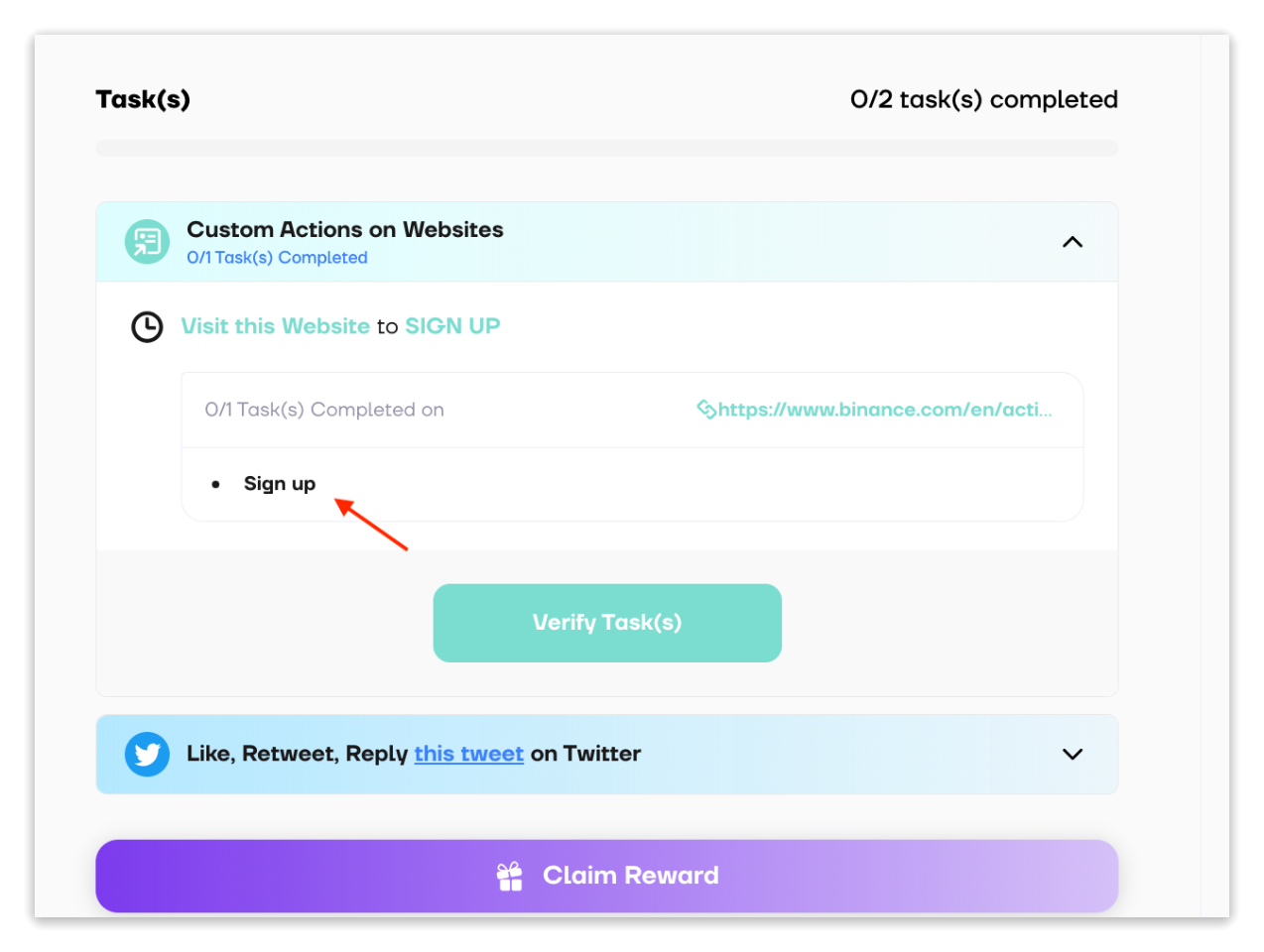This screenshot has height=952, width=1264.
Task: Click the gift icon on Claim Reward
Action: (510, 877)
